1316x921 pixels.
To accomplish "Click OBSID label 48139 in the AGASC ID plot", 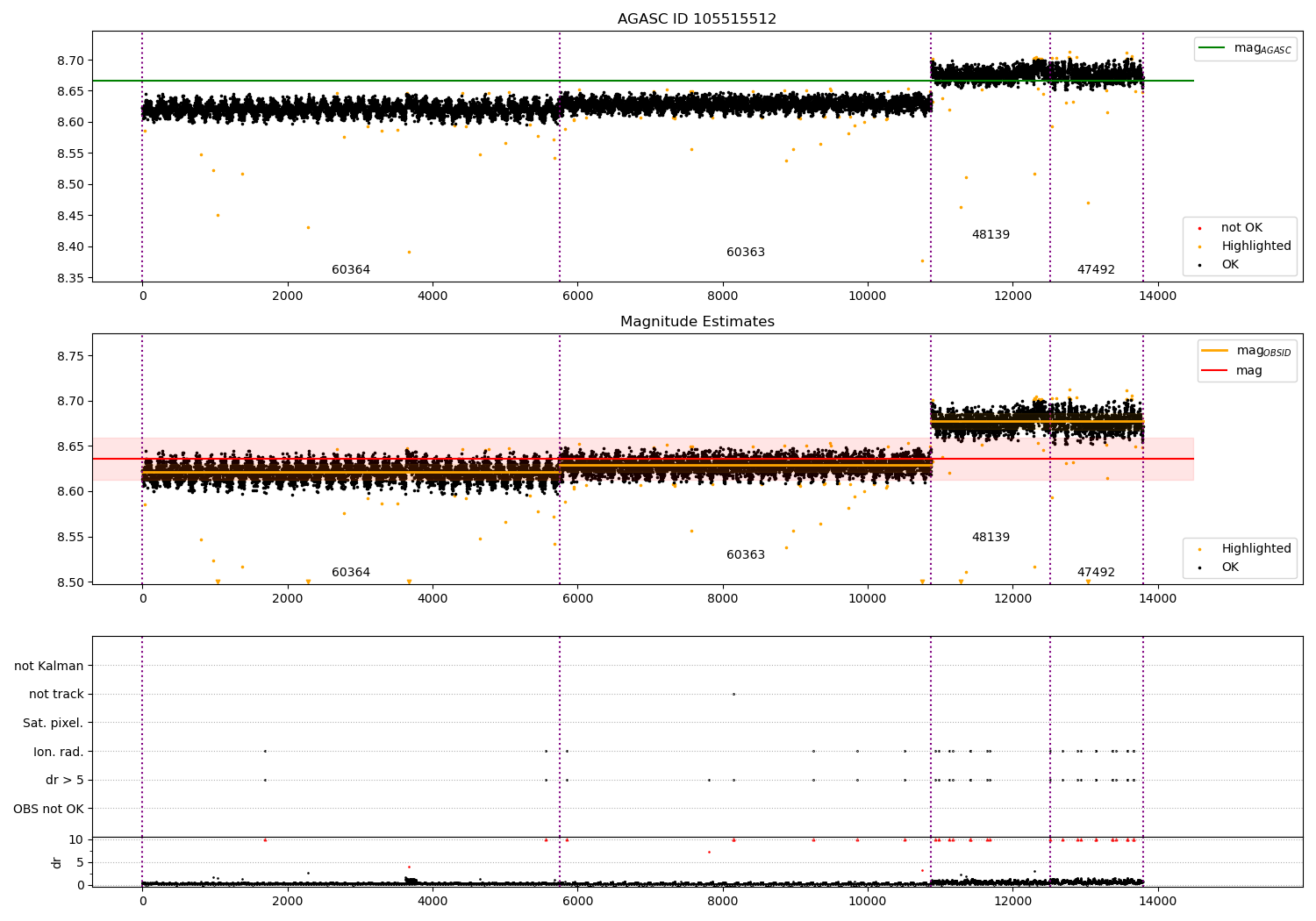I will coord(991,235).
